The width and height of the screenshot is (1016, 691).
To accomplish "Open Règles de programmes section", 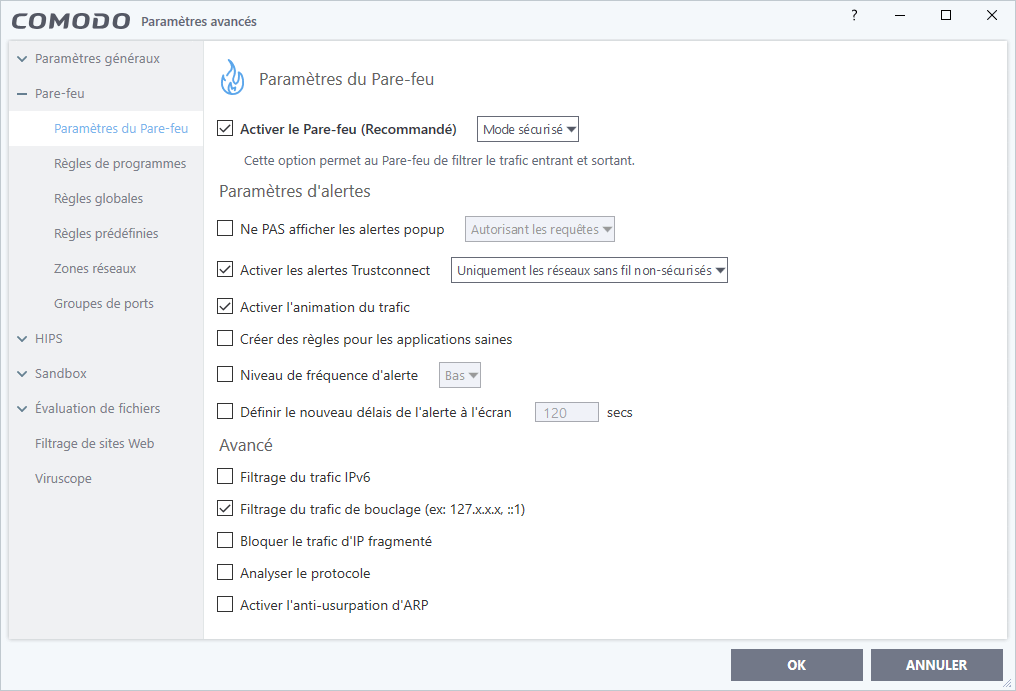I will coord(120,163).
